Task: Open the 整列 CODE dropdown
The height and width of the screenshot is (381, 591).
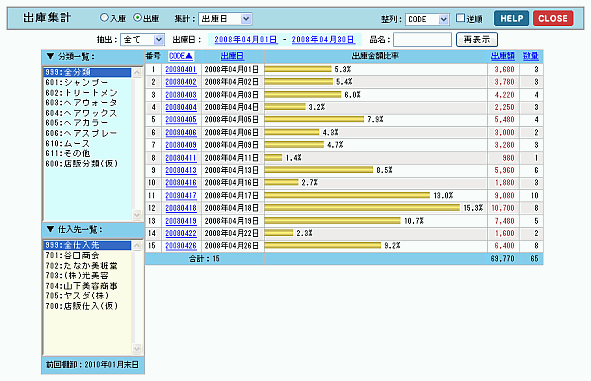Action: tap(427, 19)
